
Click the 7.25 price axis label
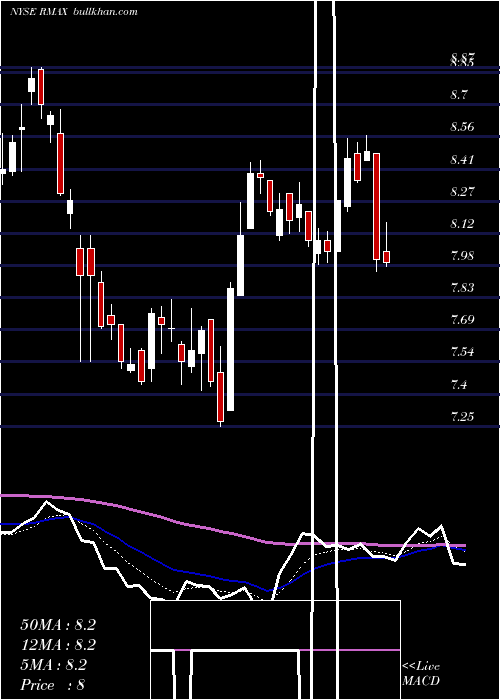463,417
